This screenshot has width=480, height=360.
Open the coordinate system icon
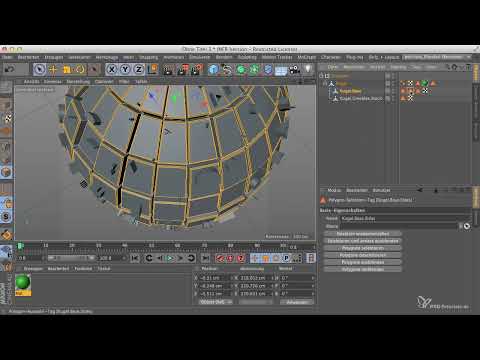[x=153, y=69]
